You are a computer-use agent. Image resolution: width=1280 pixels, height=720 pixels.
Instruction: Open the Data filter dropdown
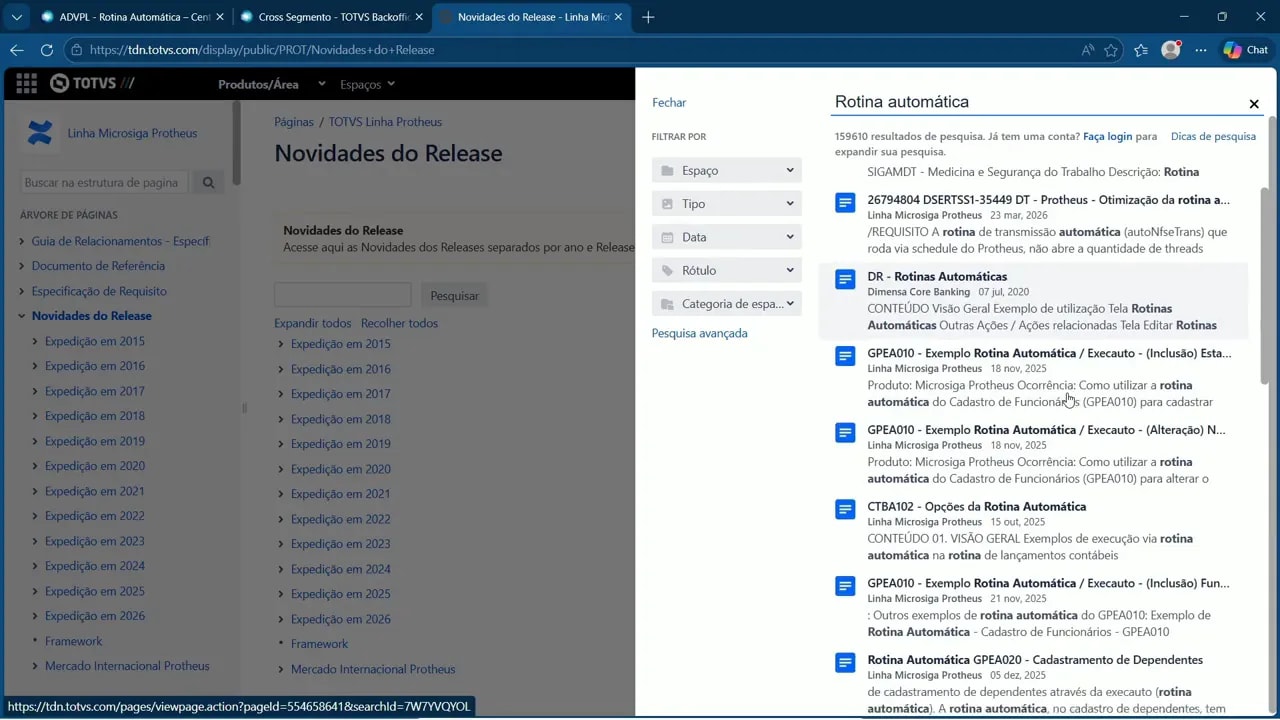click(727, 237)
